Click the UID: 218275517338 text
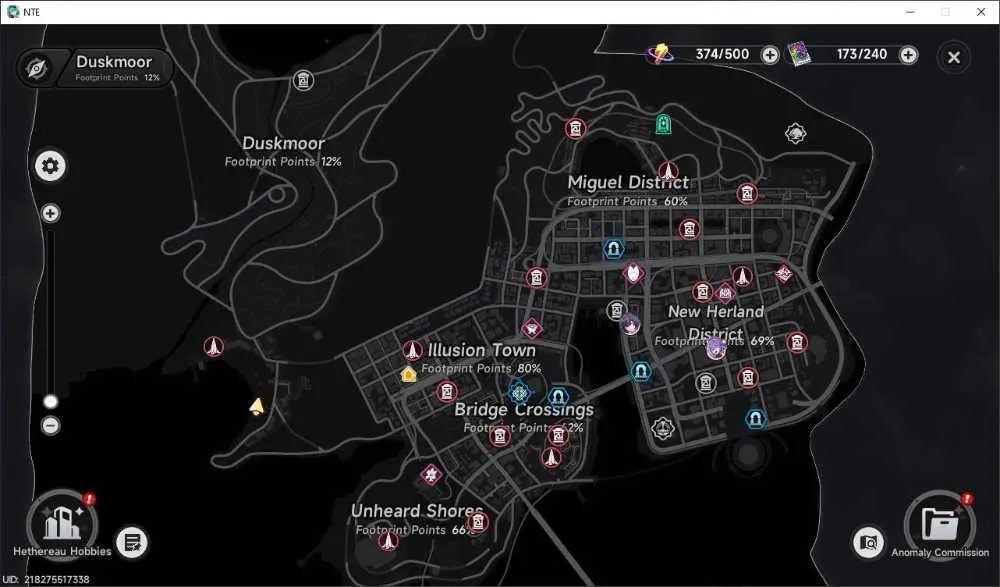The image size is (1000, 587). coord(46,579)
